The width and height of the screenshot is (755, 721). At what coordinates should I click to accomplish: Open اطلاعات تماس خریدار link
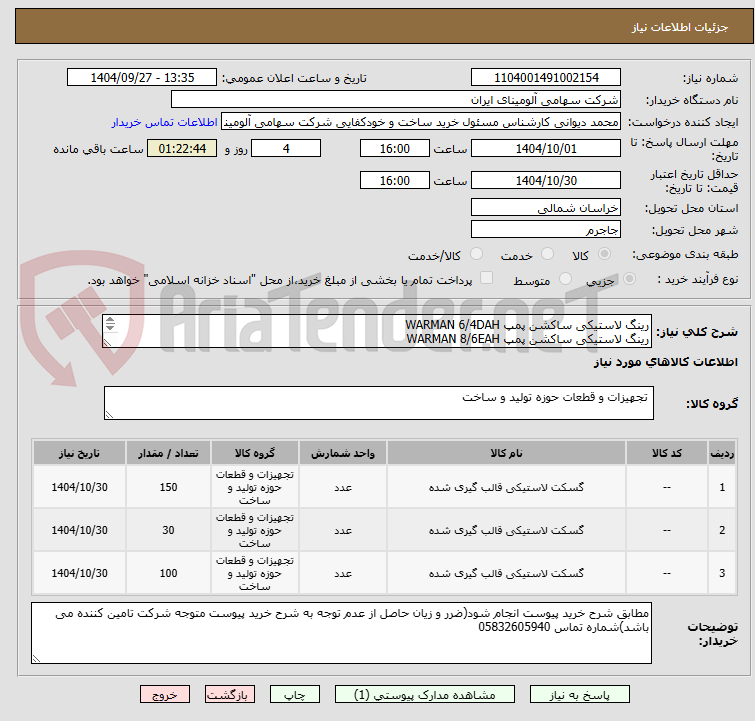(165, 122)
